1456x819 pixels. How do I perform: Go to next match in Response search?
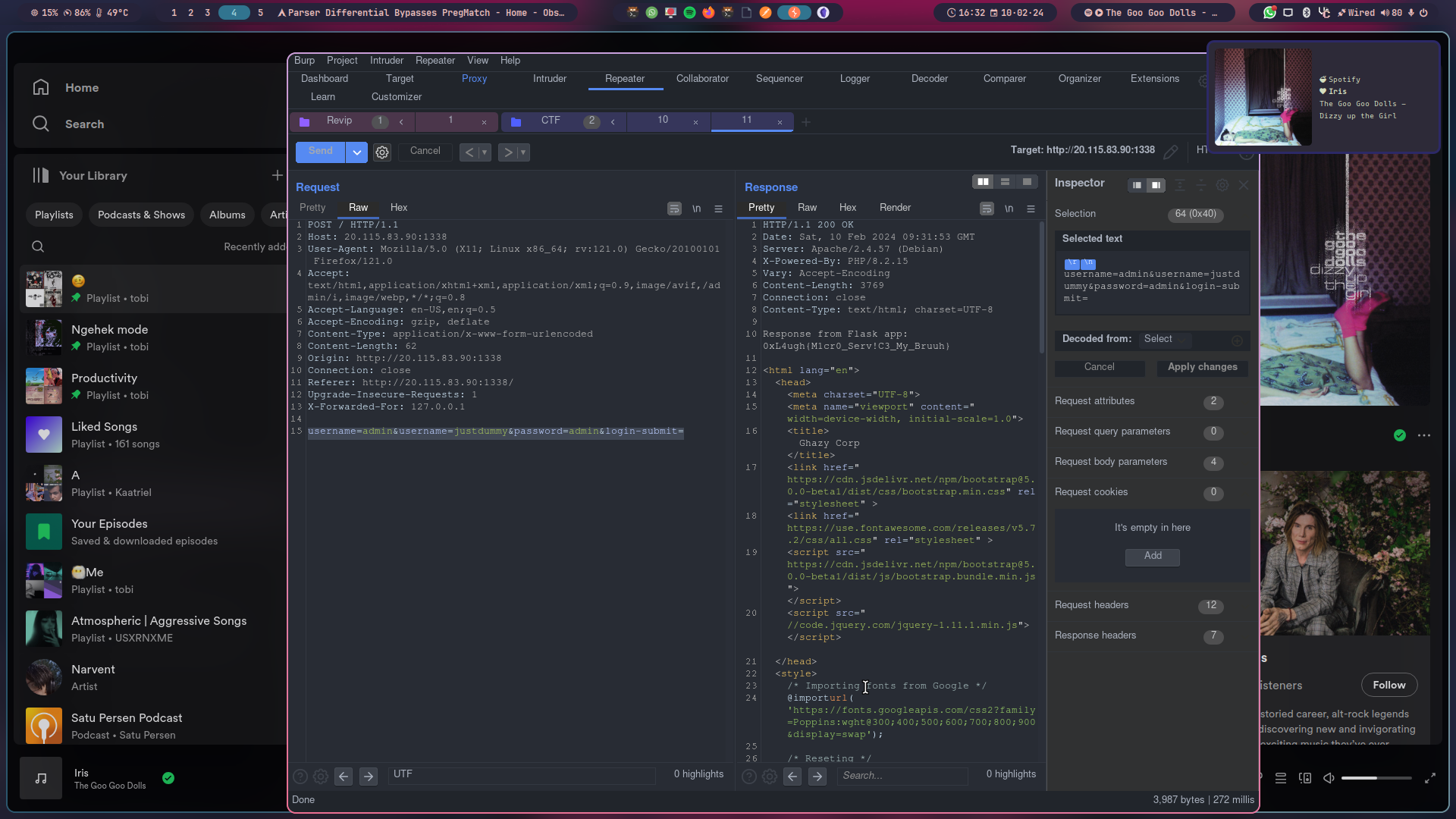click(817, 776)
